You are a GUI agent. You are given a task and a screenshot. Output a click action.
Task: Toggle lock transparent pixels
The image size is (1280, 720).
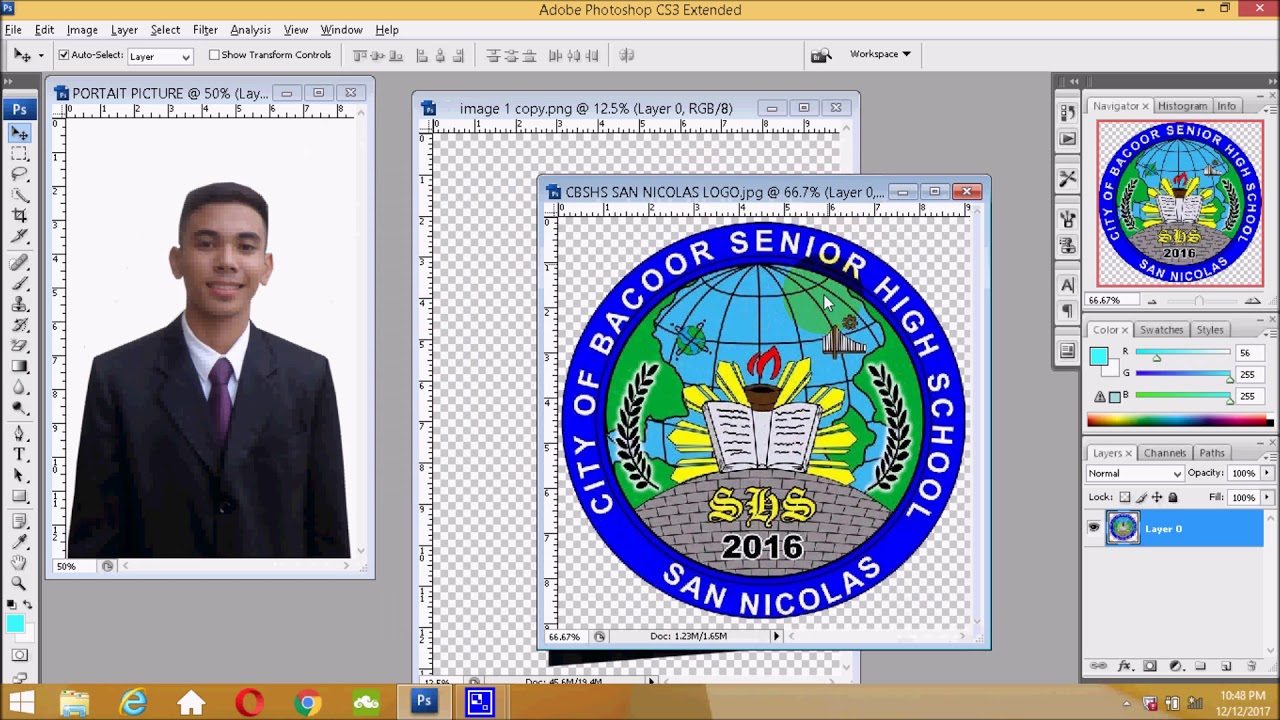click(x=1125, y=497)
